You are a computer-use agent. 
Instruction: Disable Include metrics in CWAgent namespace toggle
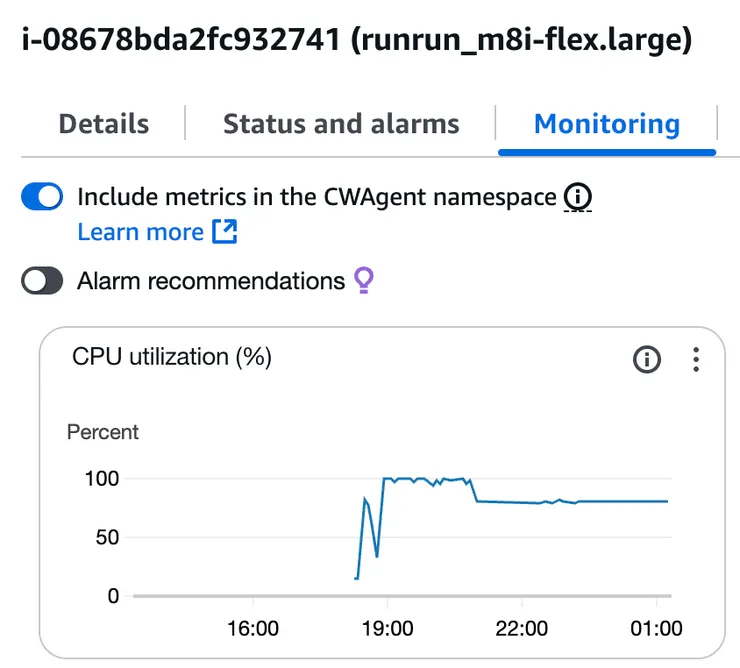tap(42, 197)
